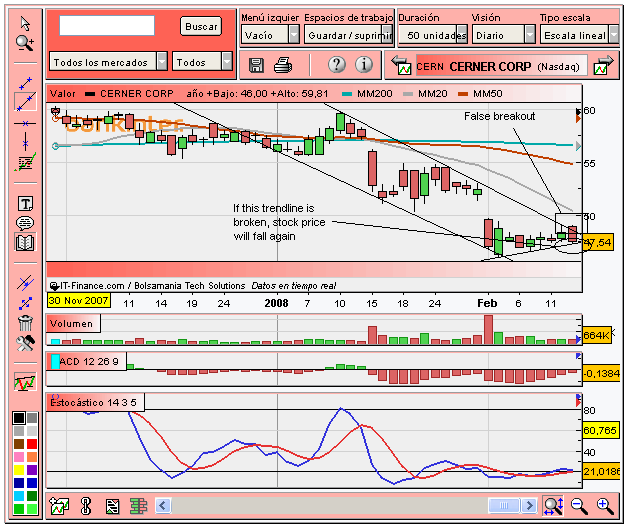Choose the vertical line tool
The image size is (629, 527).
tap(25, 142)
